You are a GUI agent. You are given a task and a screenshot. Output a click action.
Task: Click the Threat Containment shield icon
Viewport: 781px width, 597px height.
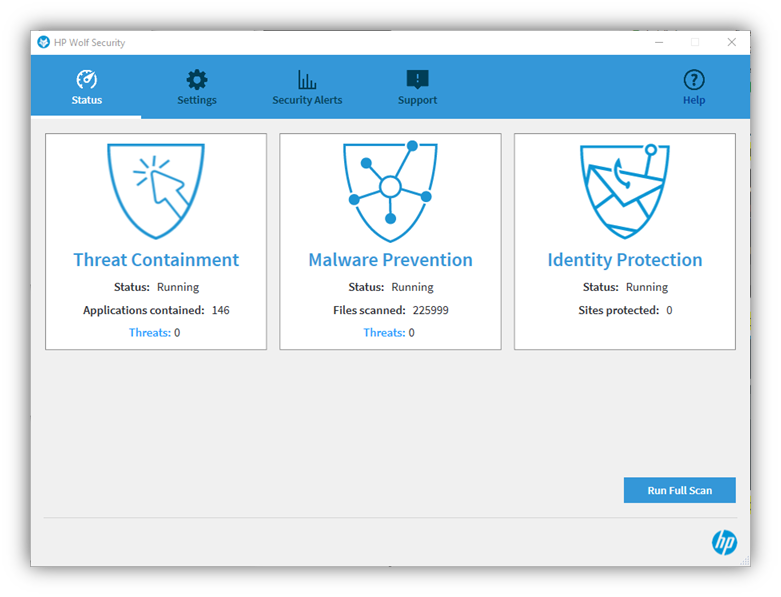coord(156,190)
